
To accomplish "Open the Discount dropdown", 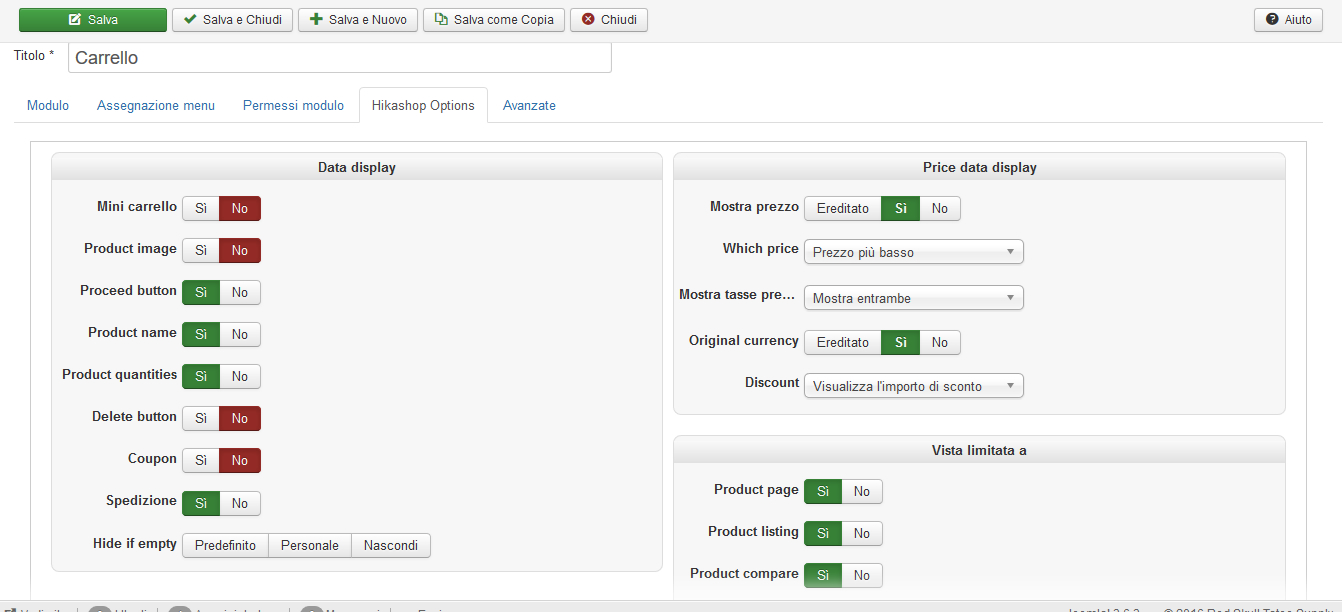I will click(913, 386).
